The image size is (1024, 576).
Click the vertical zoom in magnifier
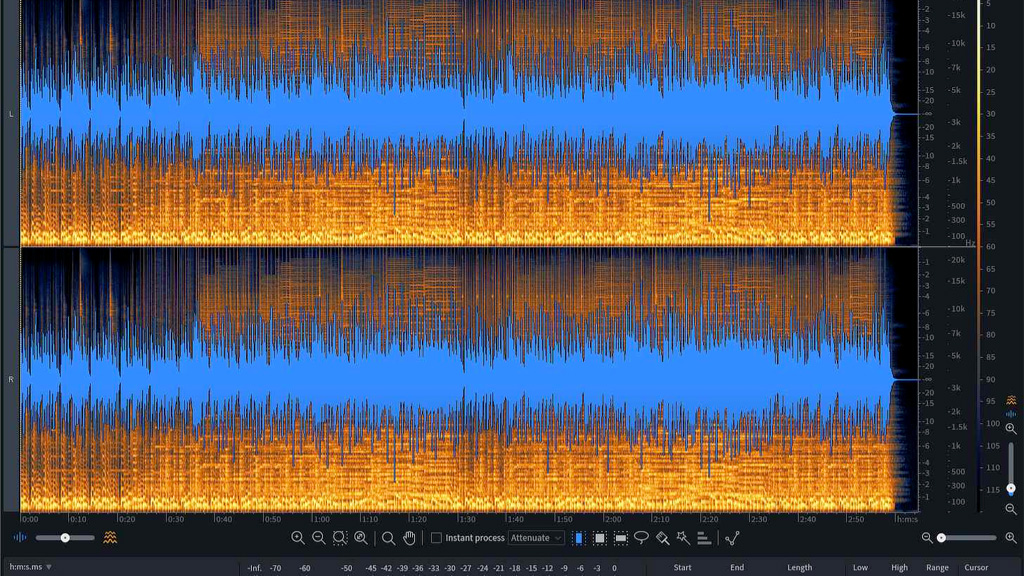1011,428
